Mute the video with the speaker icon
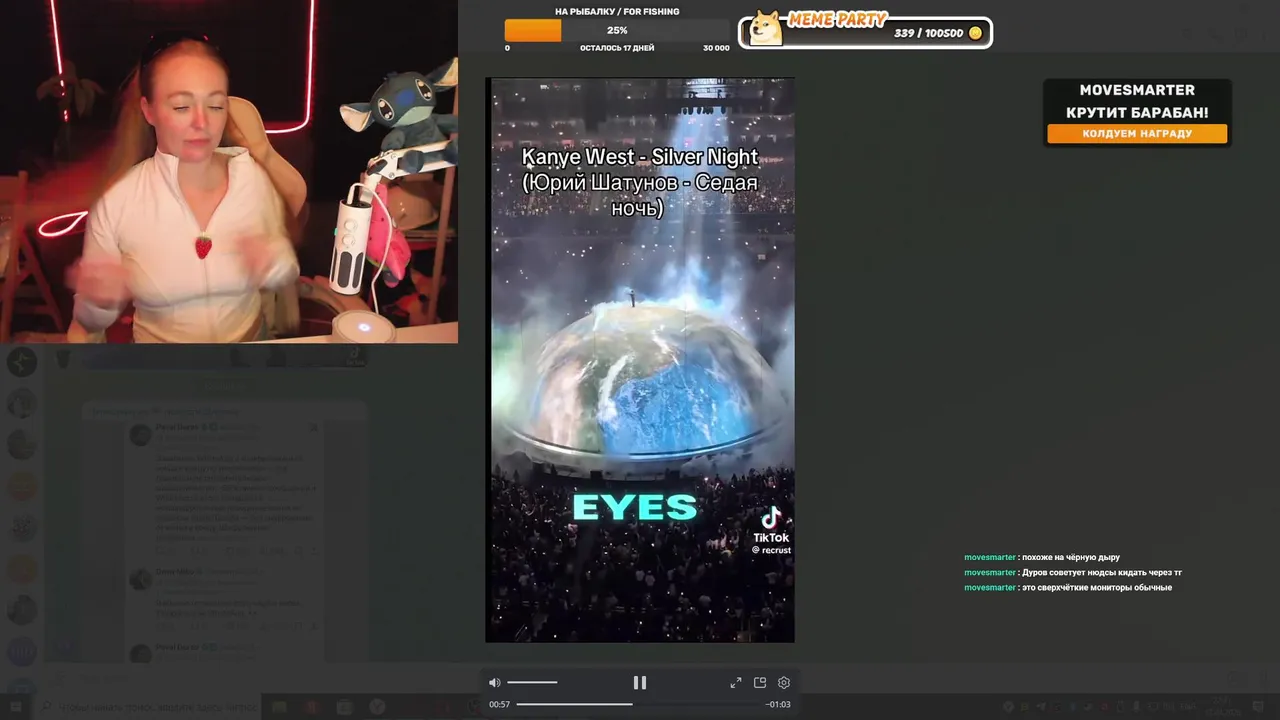The height and width of the screenshot is (720, 1280). tap(494, 683)
